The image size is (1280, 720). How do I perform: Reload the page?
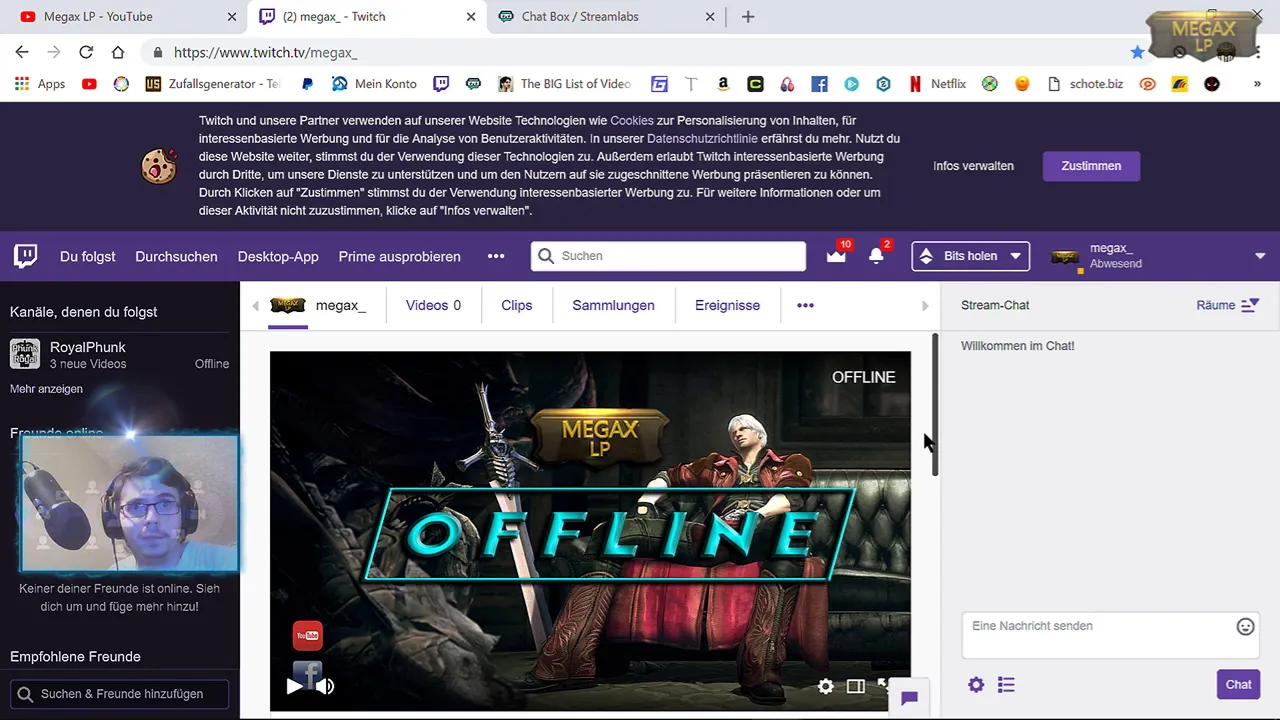[86, 52]
